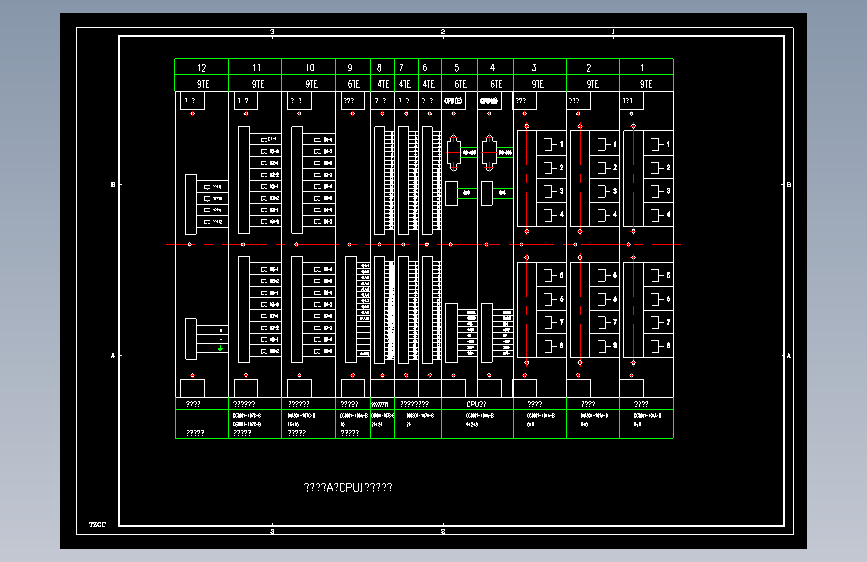Click relay contact symbol 8 in column 1

click(660, 346)
